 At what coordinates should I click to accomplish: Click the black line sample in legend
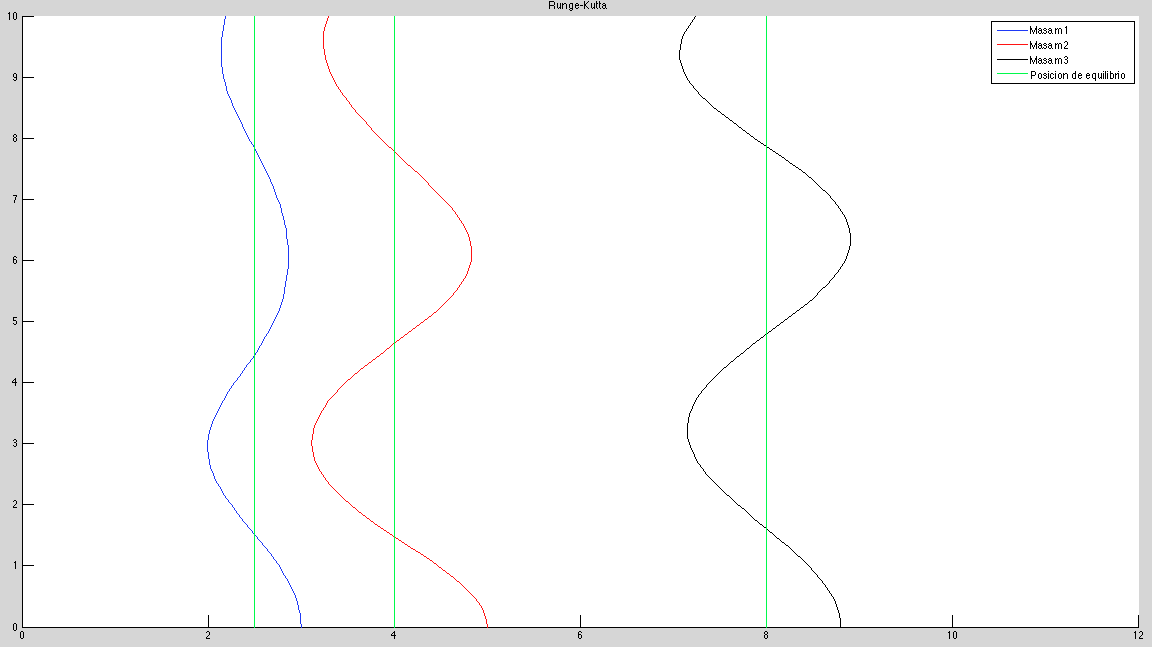[x=1010, y=61]
